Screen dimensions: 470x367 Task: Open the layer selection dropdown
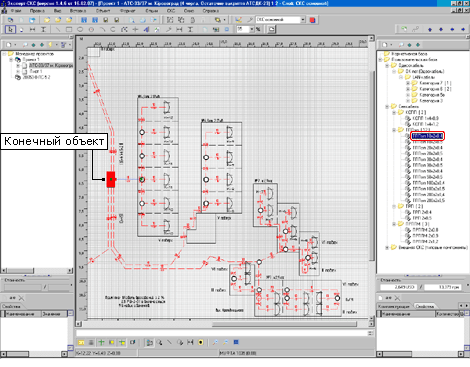pos(303,20)
